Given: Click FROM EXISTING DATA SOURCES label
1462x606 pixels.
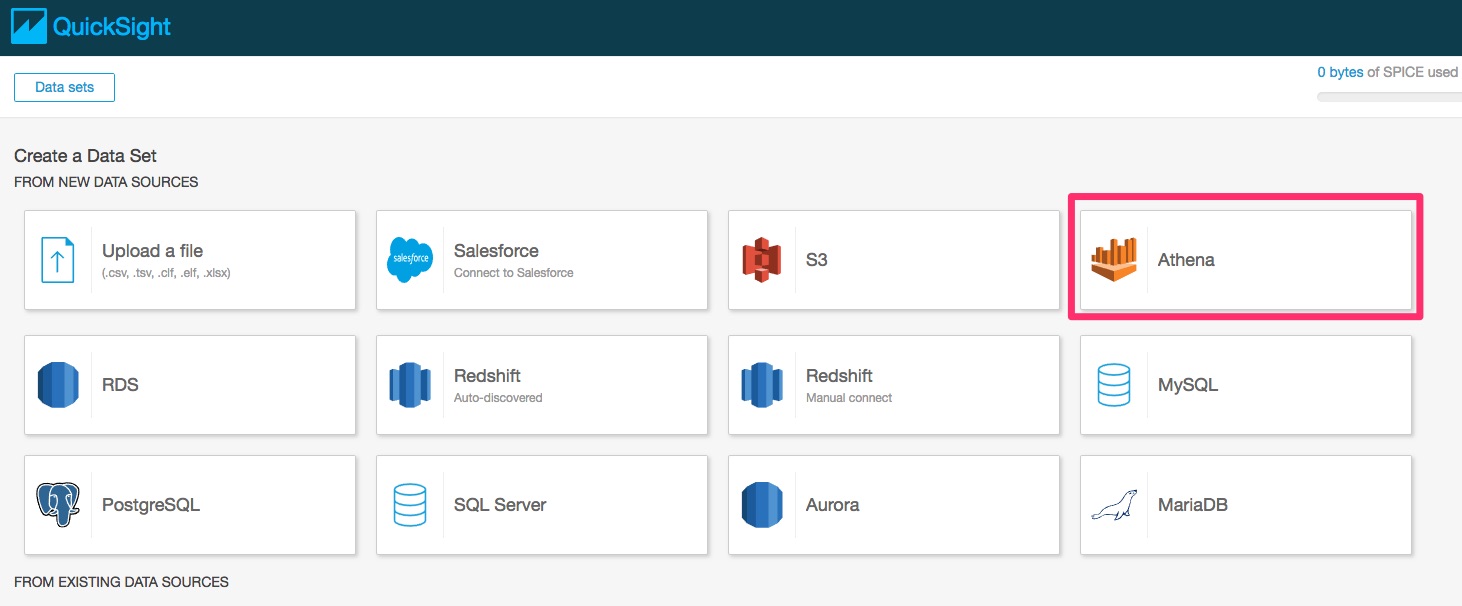Looking at the screenshot, I should (x=121, y=581).
